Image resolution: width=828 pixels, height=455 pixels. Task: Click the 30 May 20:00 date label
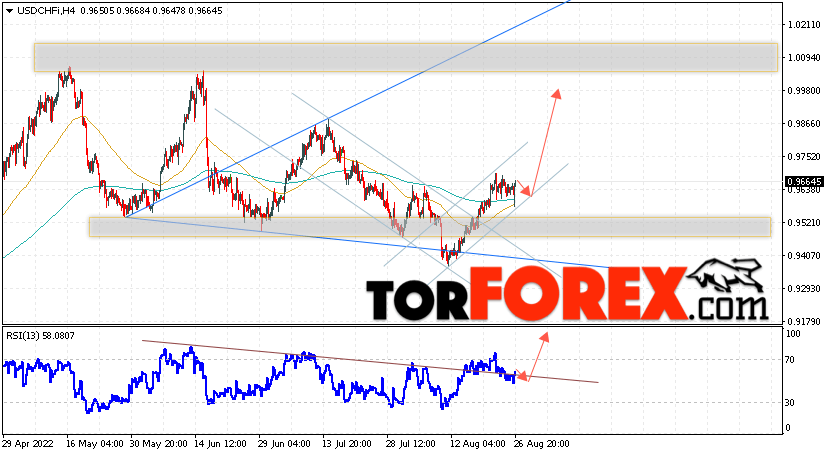click(159, 443)
